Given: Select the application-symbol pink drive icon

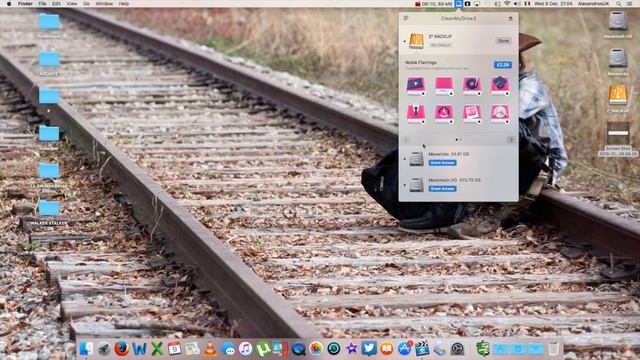Looking at the screenshot, I should coord(500,113).
